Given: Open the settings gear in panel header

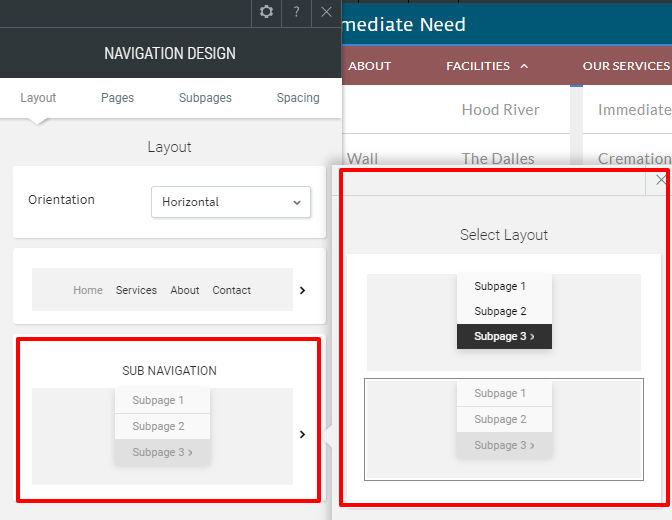Looking at the screenshot, I should tap(266, 12).
